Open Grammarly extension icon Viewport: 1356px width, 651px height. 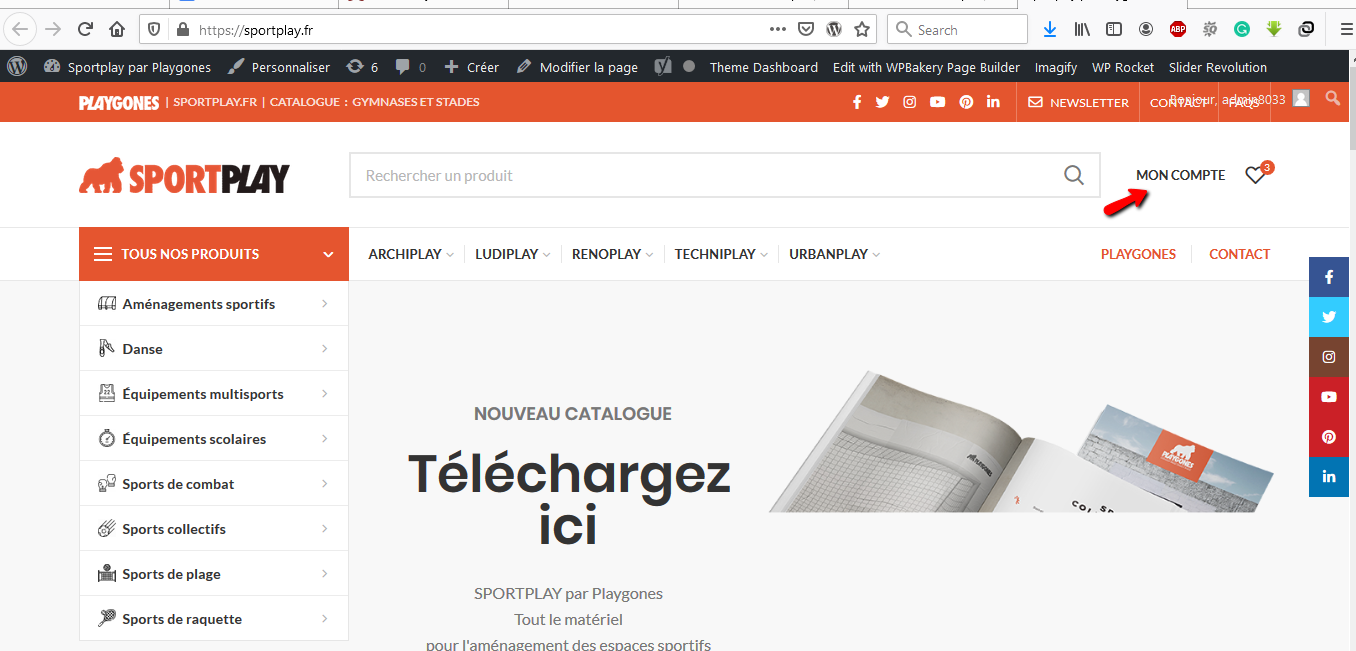tap(1242, 30)
